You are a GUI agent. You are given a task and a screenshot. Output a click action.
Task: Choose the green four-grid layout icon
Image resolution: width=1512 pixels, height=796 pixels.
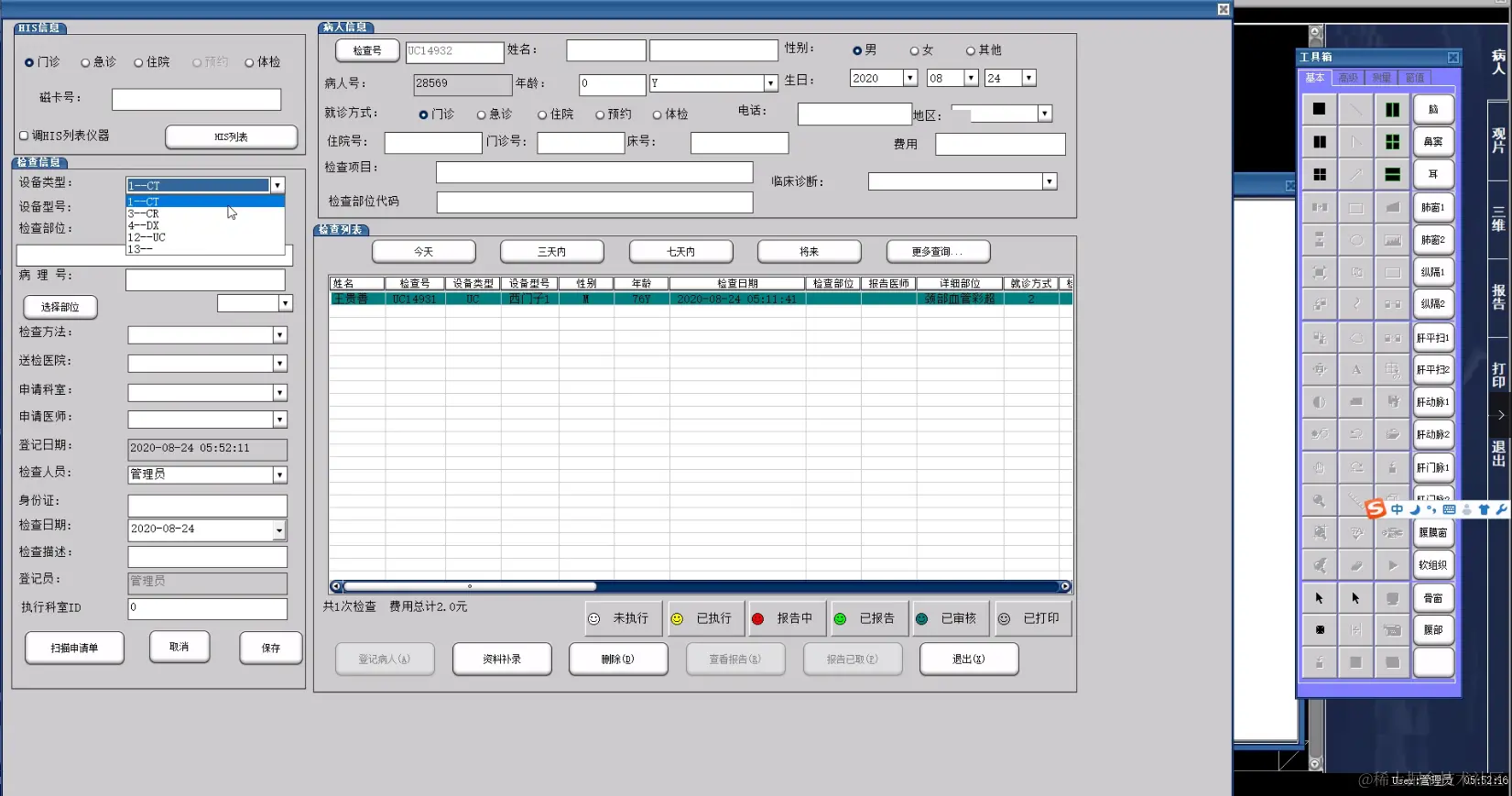tap(1392, 142)
